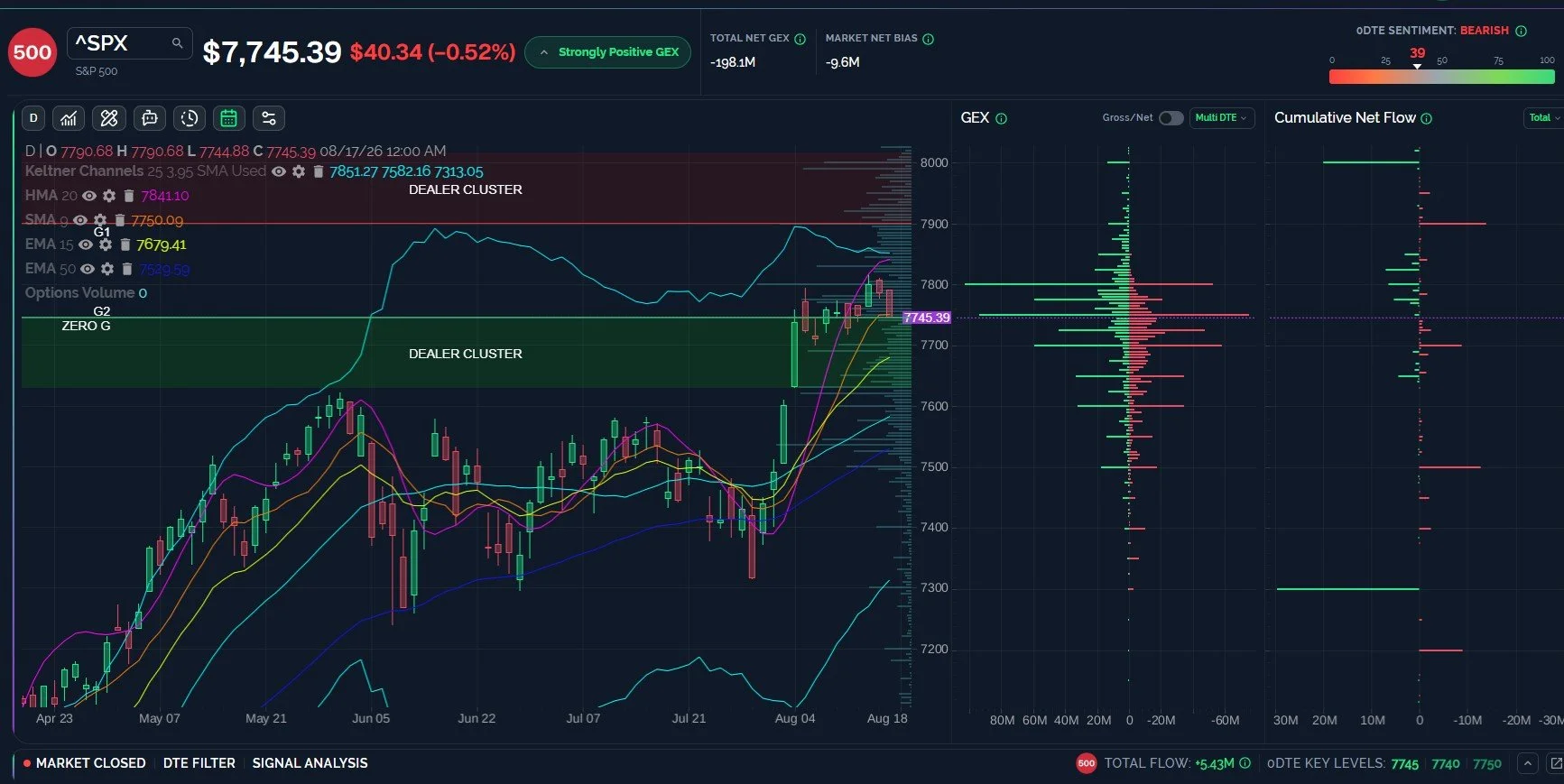
Task: Click the ZERO G level label
Action: coord(86,326)
